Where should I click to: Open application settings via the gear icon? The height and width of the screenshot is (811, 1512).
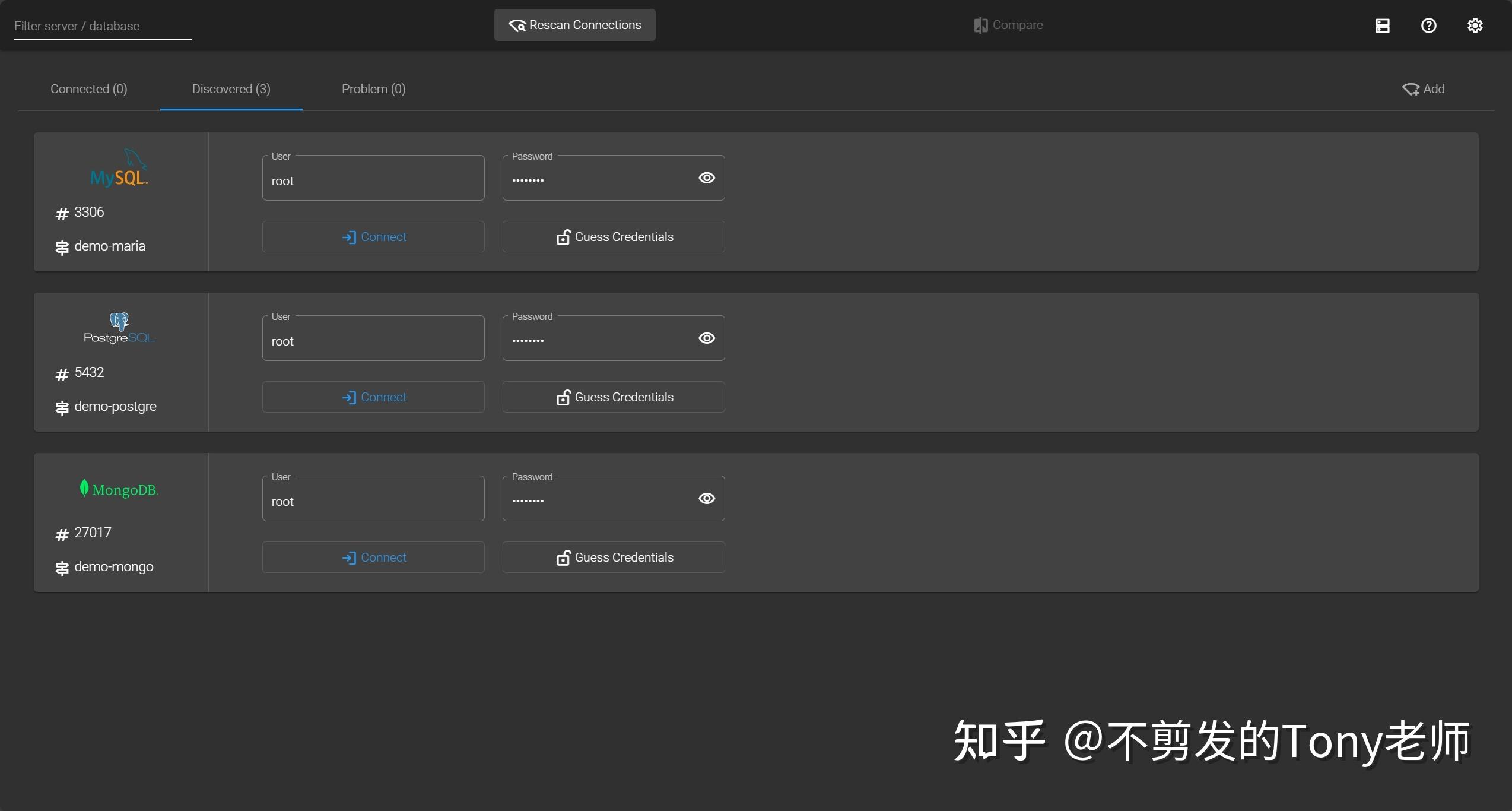1475,25
